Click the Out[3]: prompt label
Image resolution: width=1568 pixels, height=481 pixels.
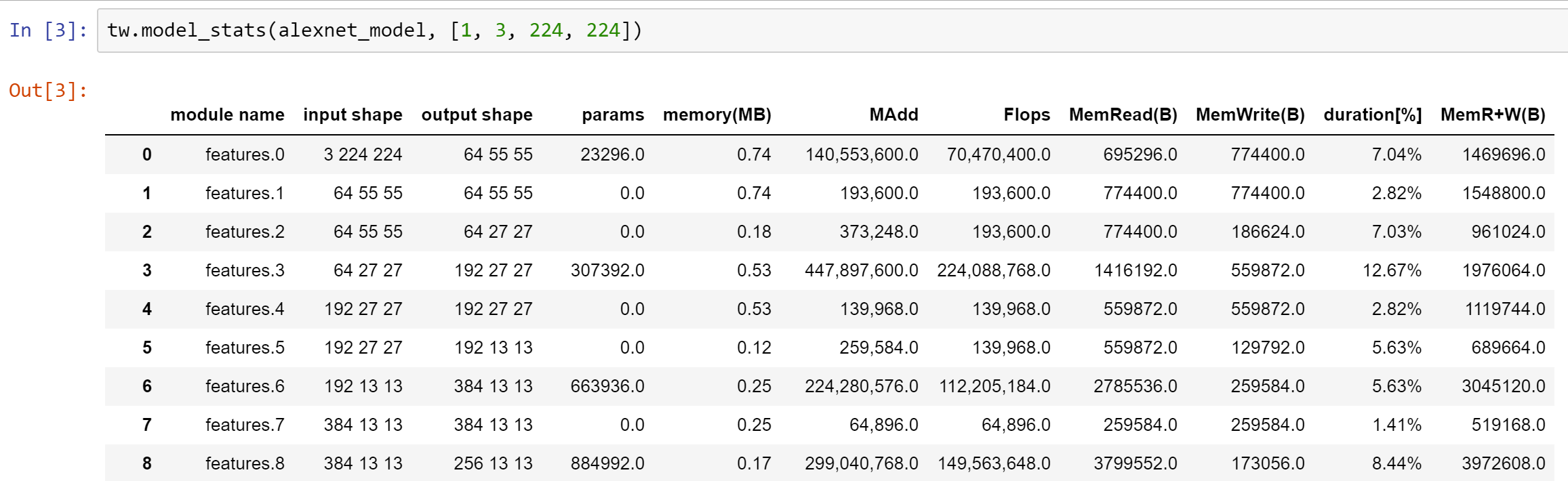[x=48, y=91]
